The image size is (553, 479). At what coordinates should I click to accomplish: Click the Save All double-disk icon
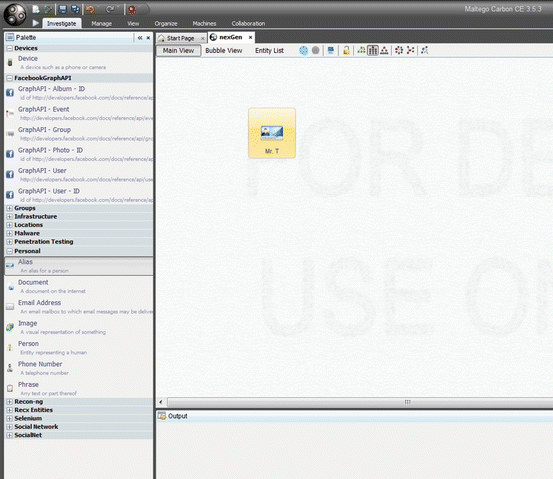(x=75, y=9)
